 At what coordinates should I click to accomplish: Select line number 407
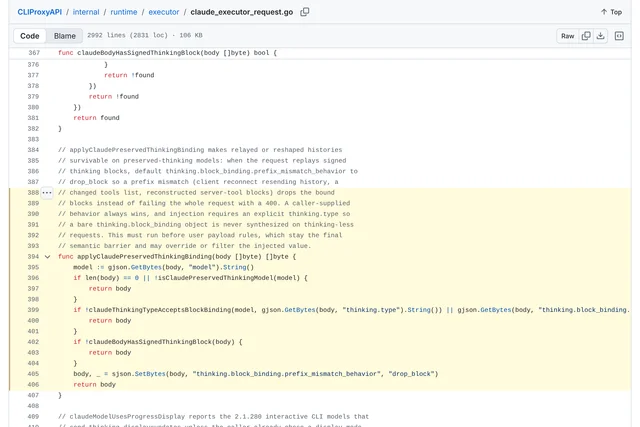[33, 395]
